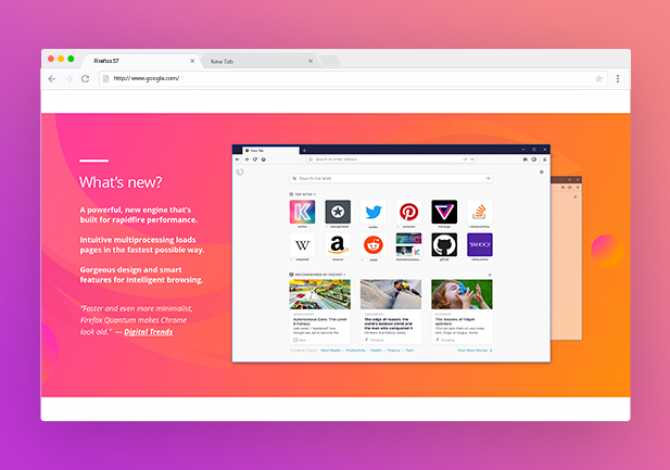Click small icon right of Pocket section header
The height and width of the screenshot is (470, 670).
[490, 275]
